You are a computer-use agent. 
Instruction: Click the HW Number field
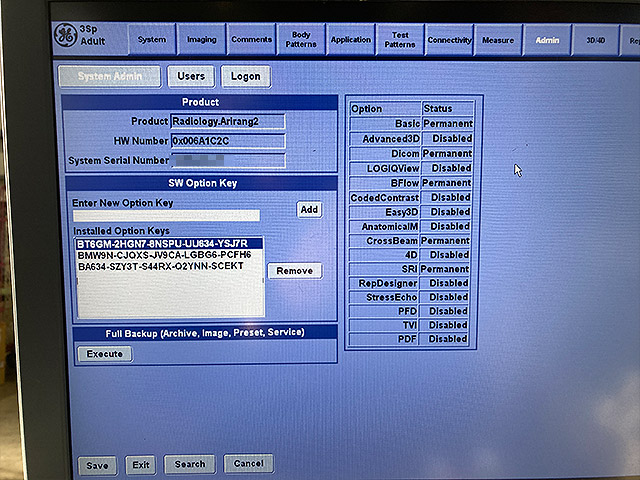[228, 141]
